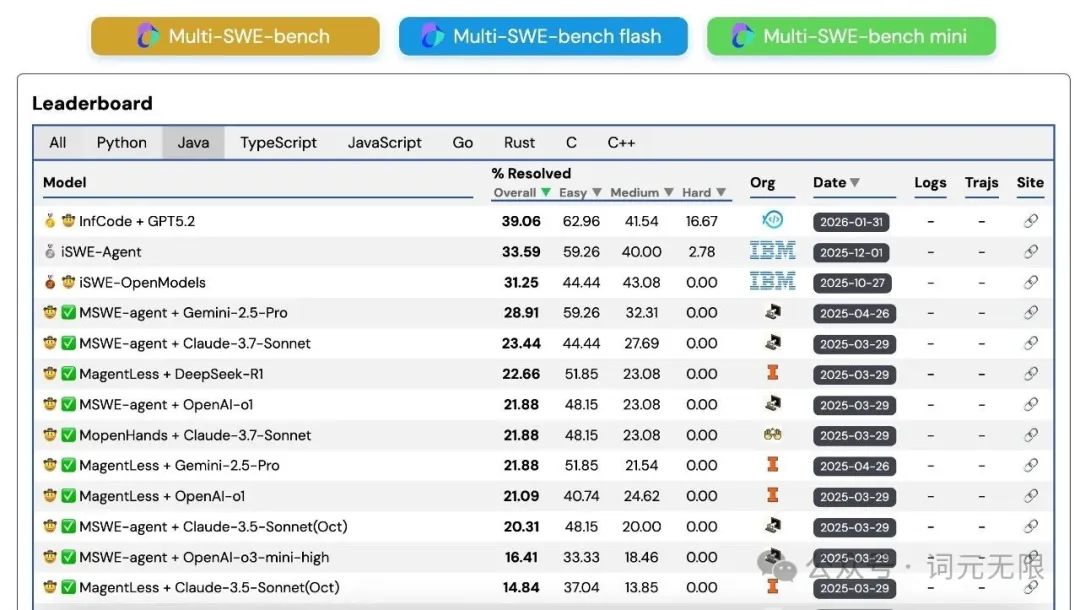The width and height of the screenshot is (1080, 610).
Task: Click the Model column header
Action: (x=65, y=182)
